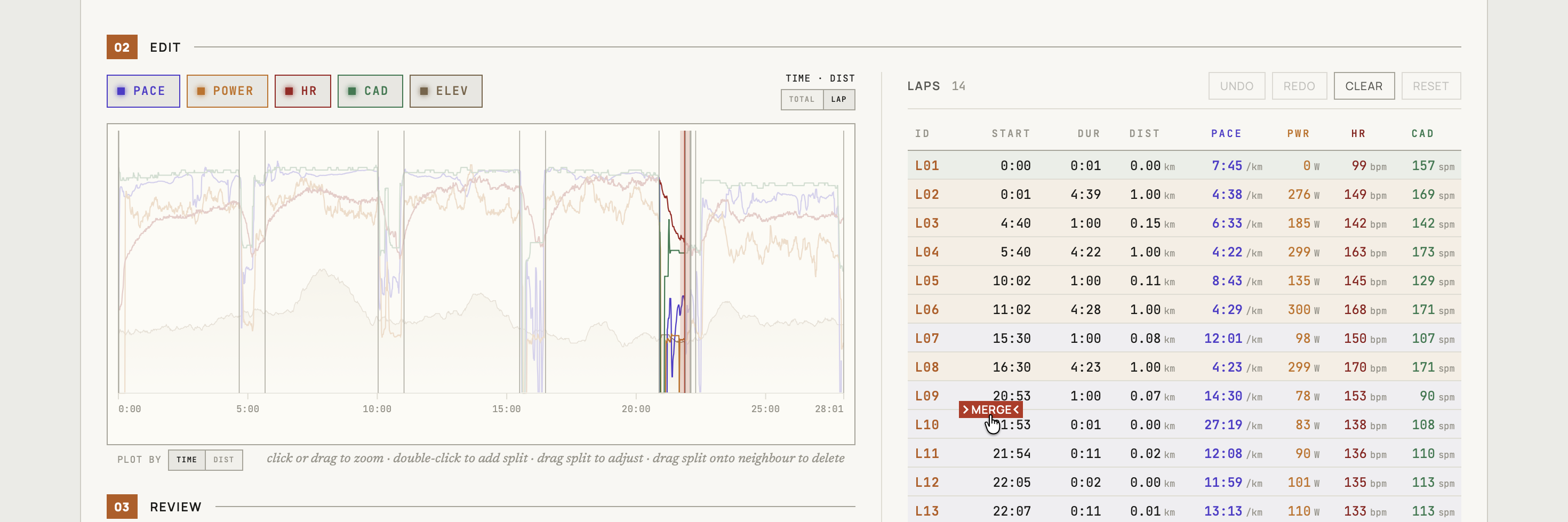Viewport: 1568px width, 522px height.
Task: Select lap row L07
Action: (x=1184, y=338)
